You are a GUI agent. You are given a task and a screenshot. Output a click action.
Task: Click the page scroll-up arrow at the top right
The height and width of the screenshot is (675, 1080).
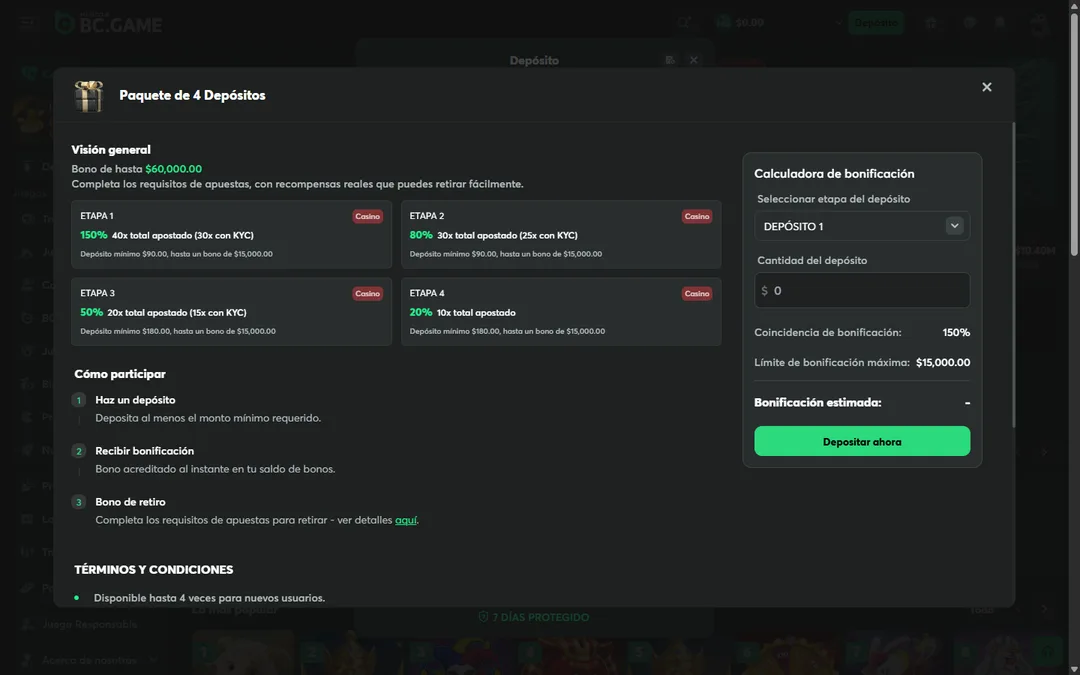1074,5
